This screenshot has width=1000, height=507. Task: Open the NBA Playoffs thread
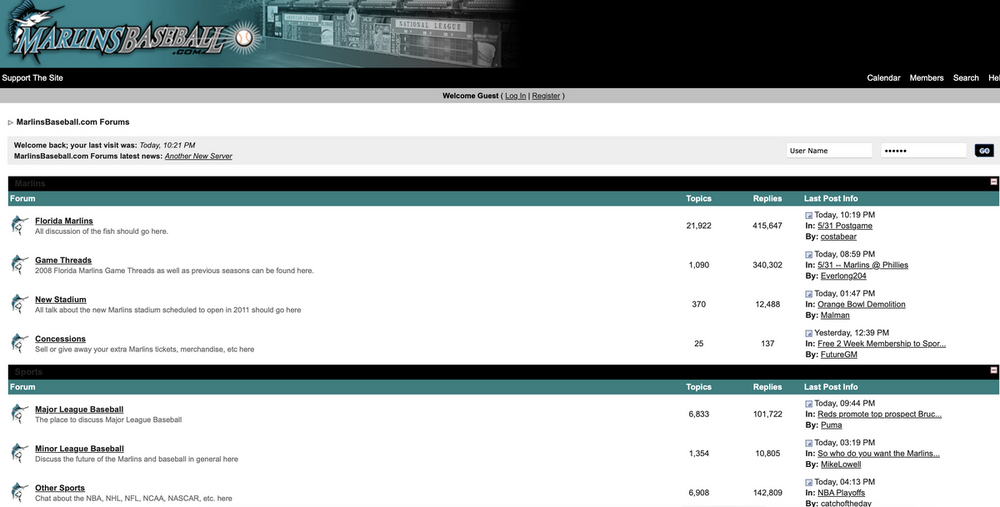841,493
